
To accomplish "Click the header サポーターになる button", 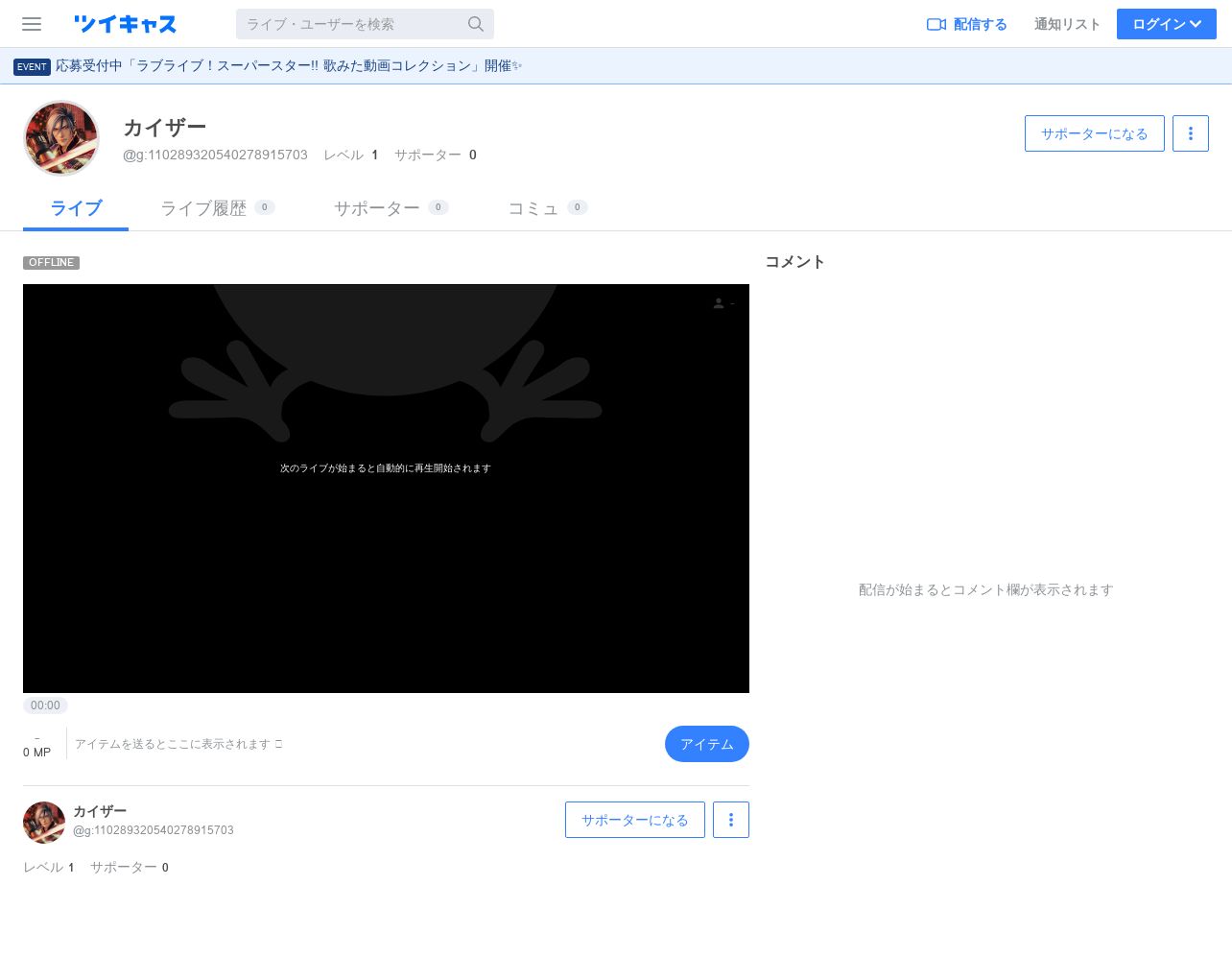I will pos(1095,133).
